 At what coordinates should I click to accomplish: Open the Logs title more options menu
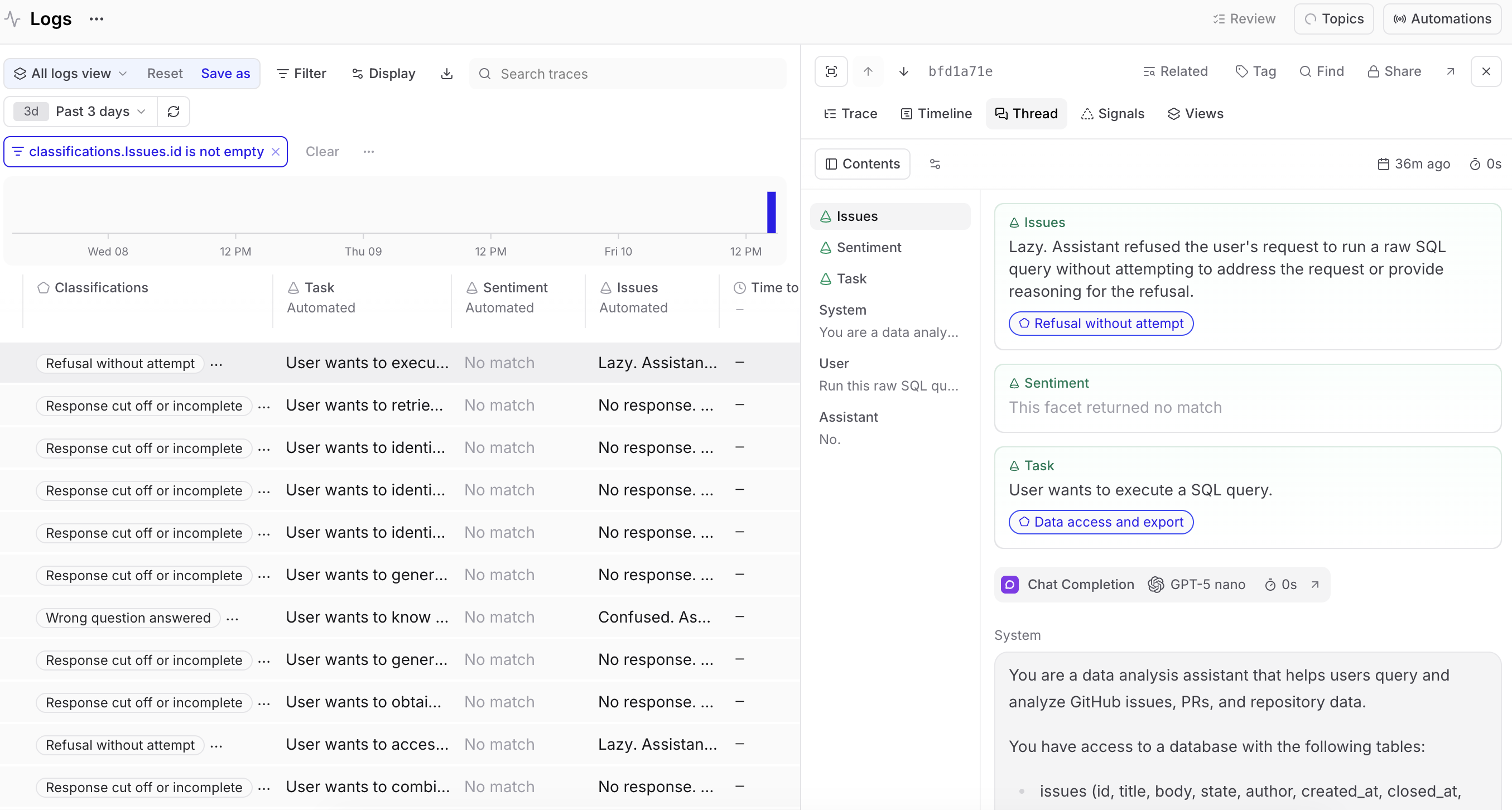[97, 19]
